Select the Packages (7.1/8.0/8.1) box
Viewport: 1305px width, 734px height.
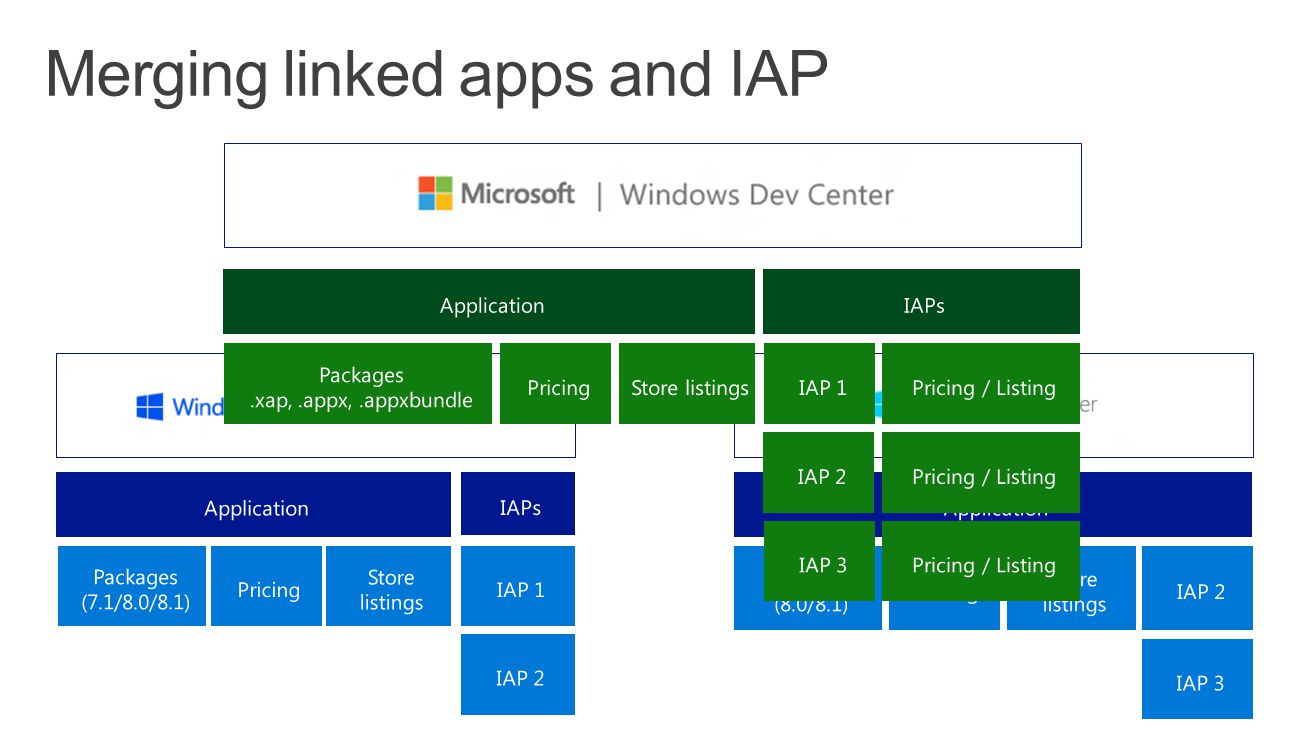132,586
